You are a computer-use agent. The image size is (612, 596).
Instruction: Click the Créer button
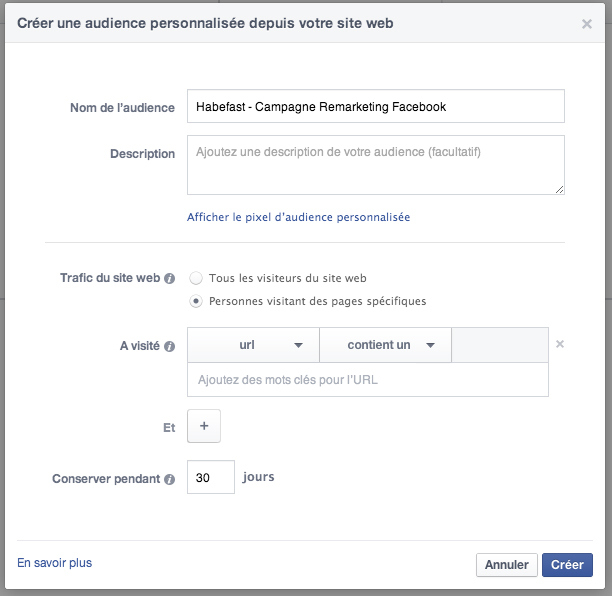coord(567,565)
